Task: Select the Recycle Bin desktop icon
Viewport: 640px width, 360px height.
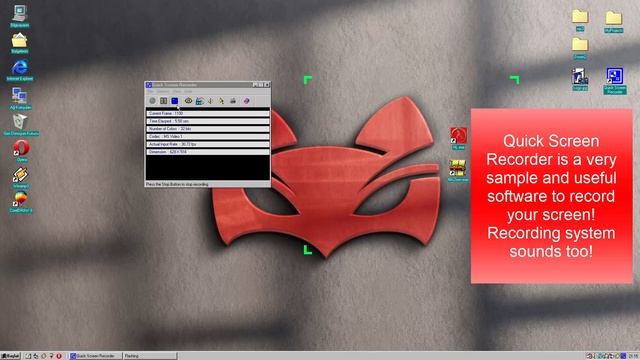Action: click(20, 124)
